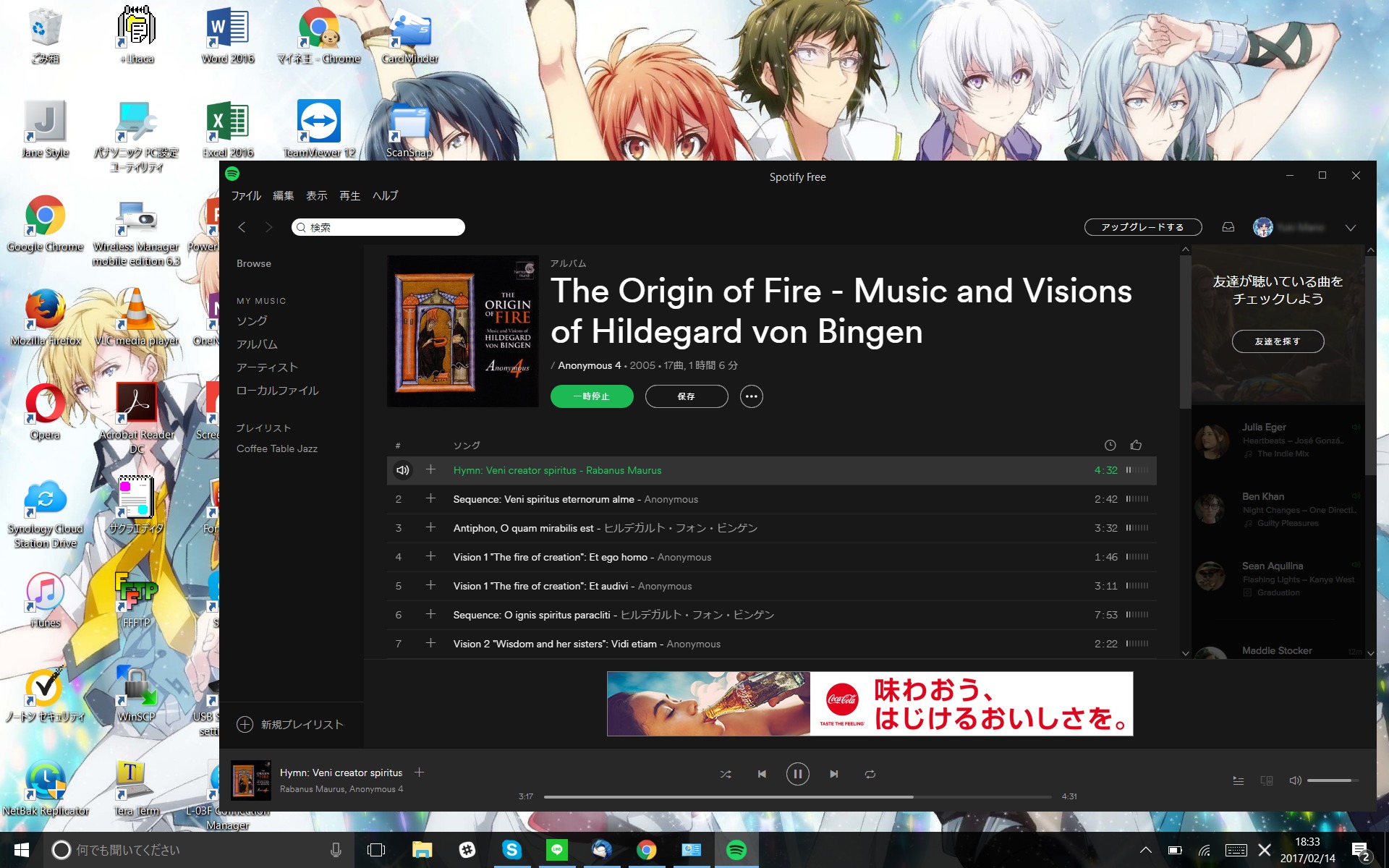Go to the previous track
The width and height of the screenshot is (1389, 868).
[762, 774]
